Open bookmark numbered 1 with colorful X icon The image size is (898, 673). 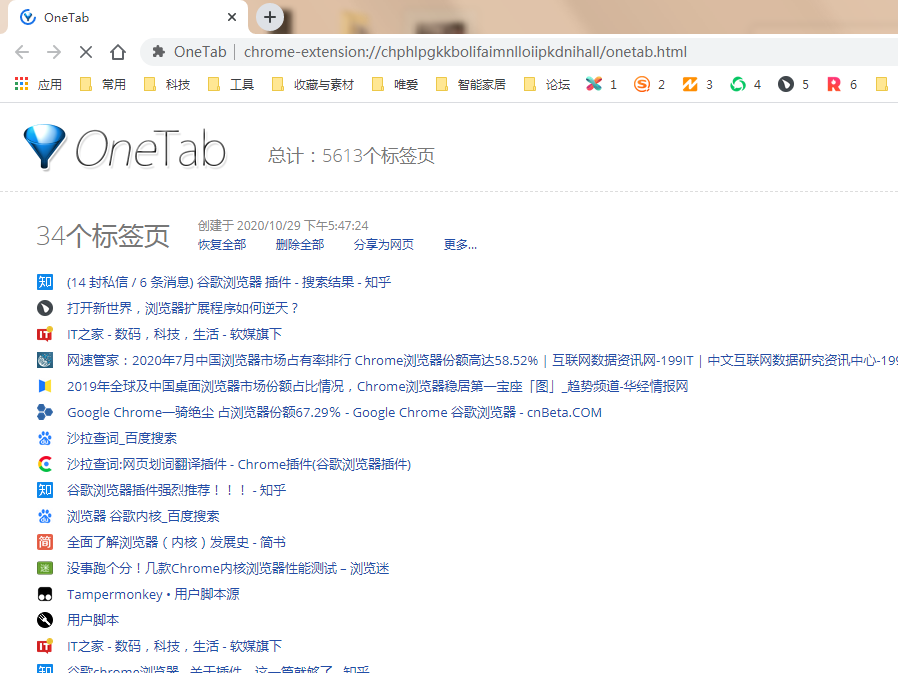[601, 85]
